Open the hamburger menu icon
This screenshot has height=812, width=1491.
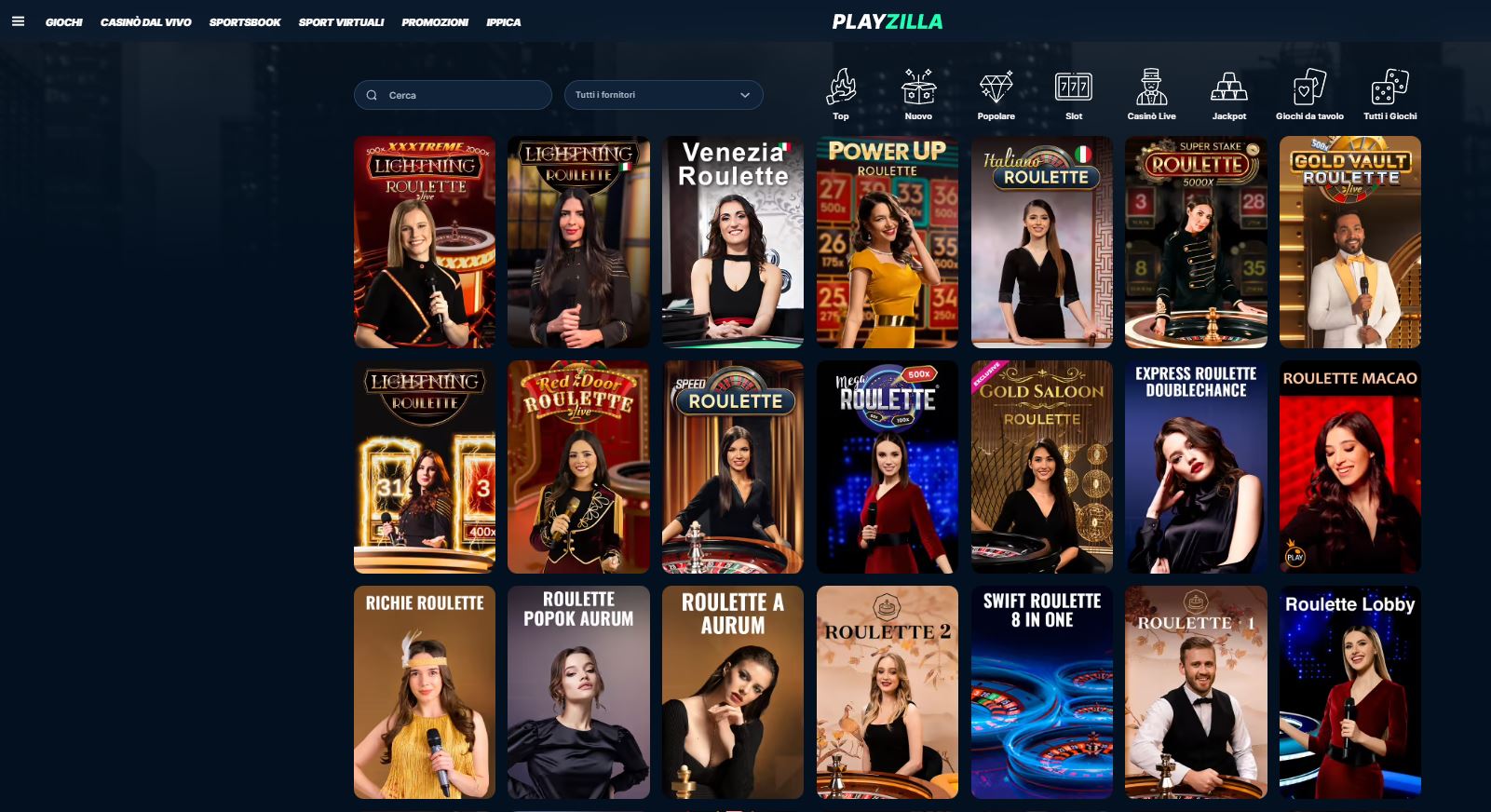tap(18, 21)
